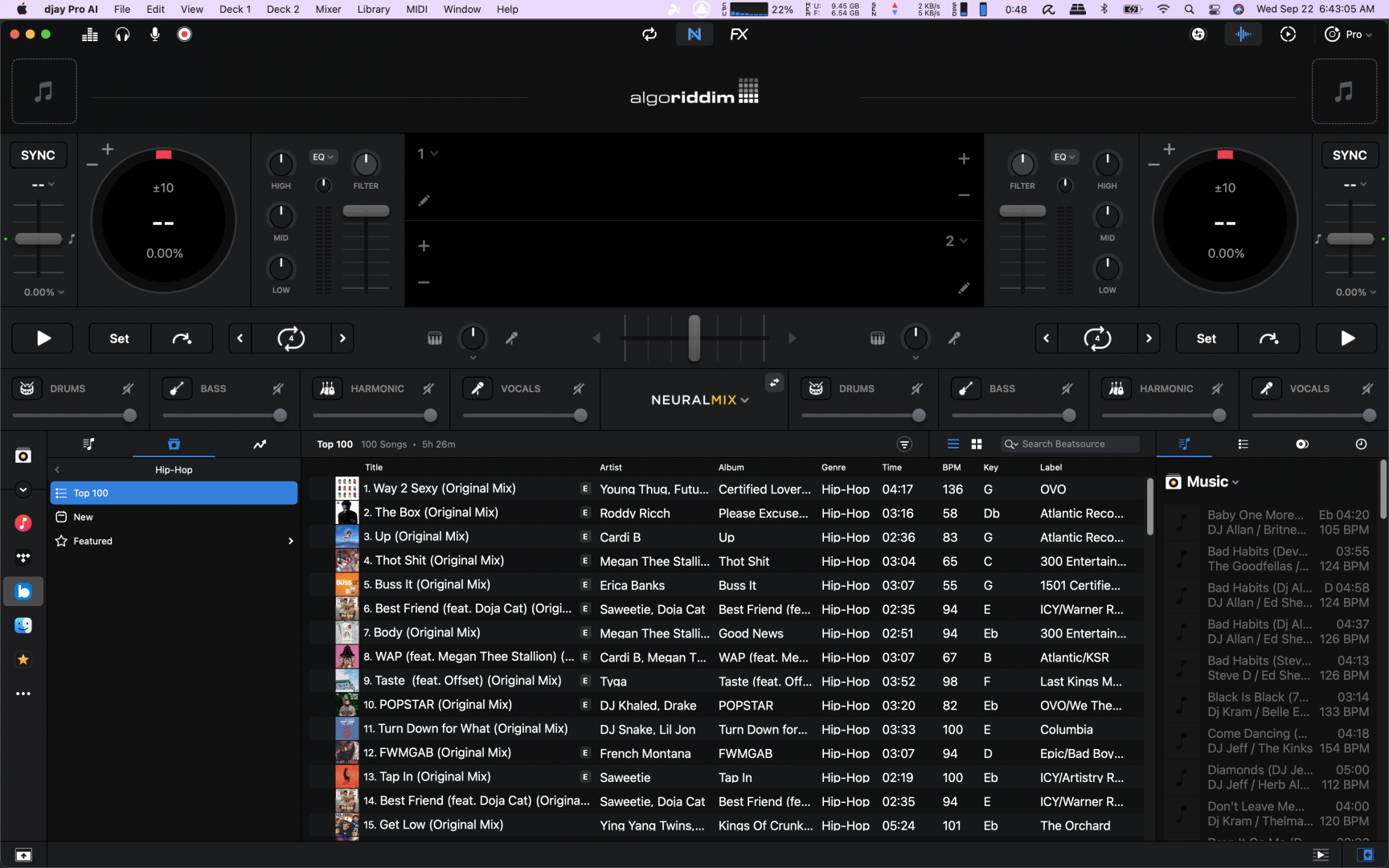Switch library to grid view
Screen dimensions: 1389x868
(977, 444)
